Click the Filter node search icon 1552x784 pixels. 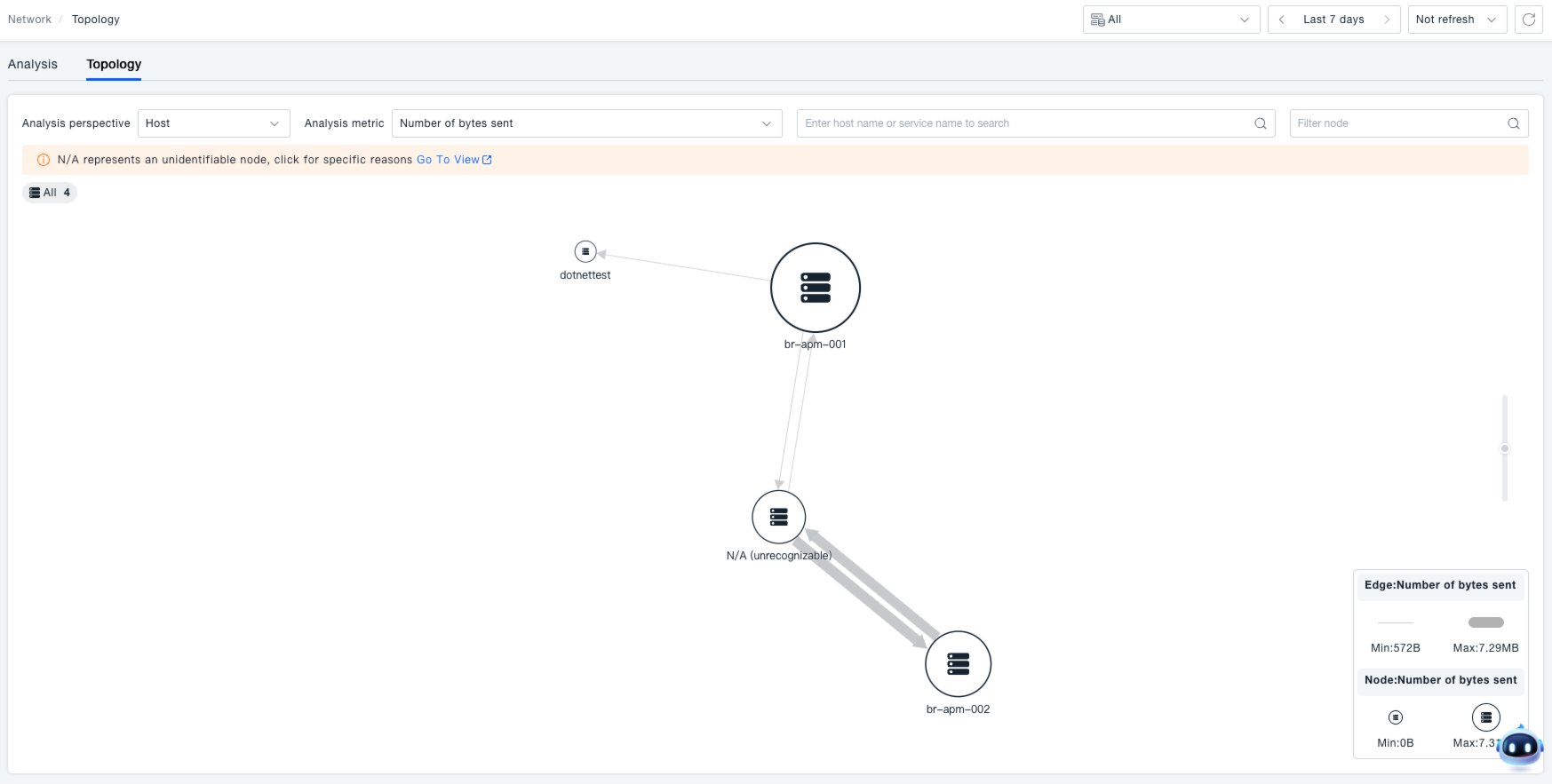(1513, 123)
